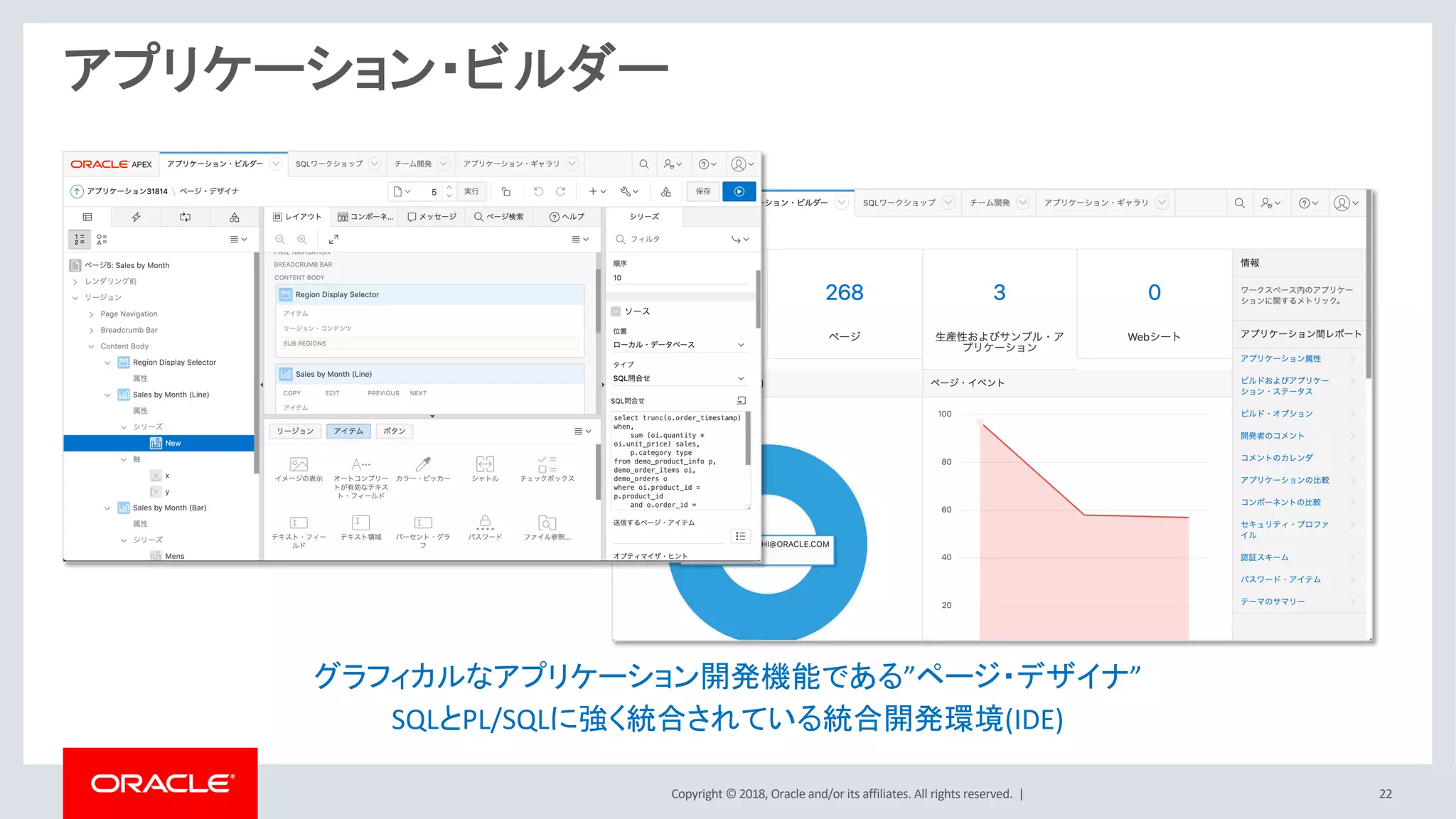Select the New series tree item
The width and height of the screenshot is (1456, 819).
(x=159, y=443)
